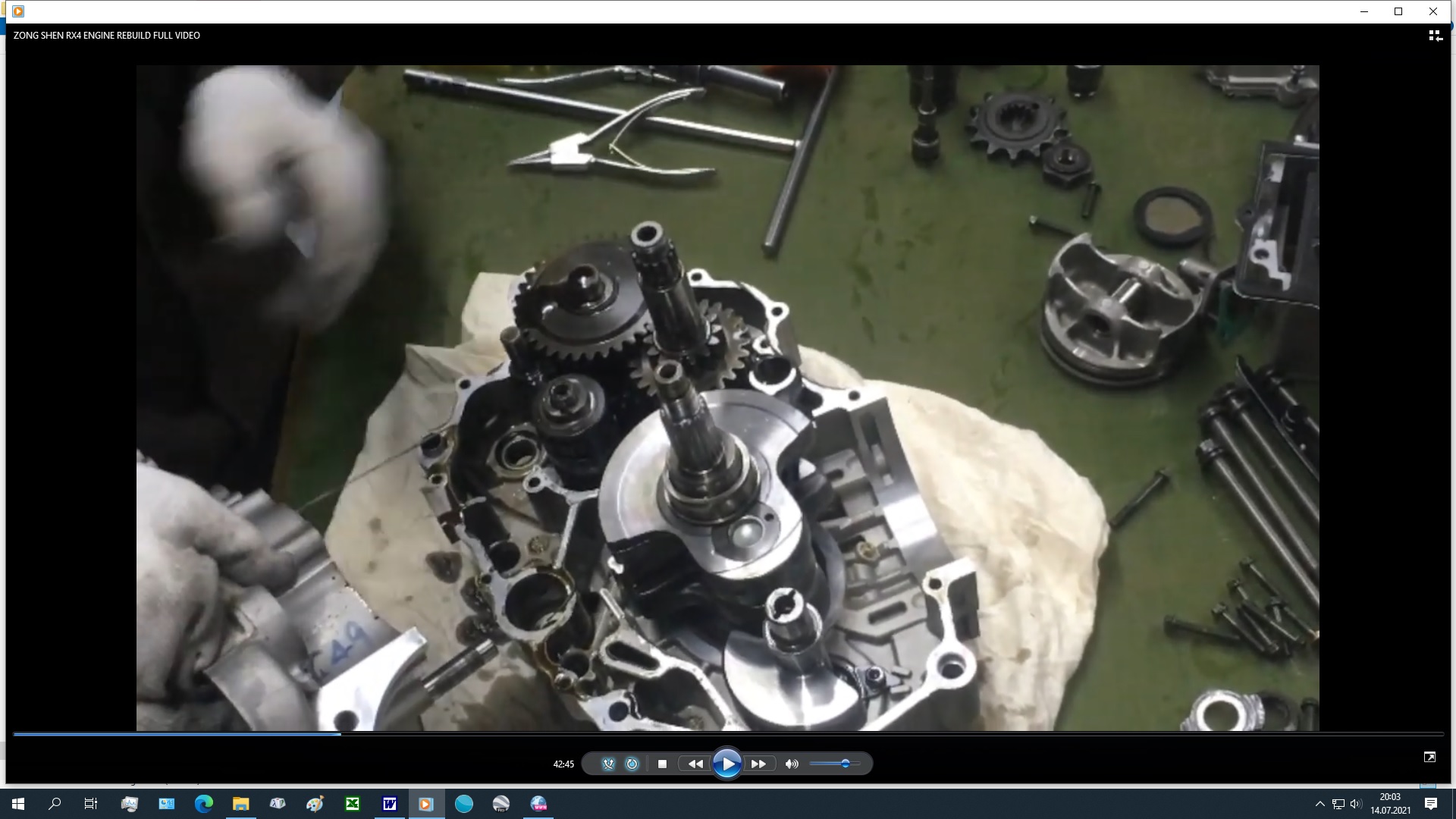This screenshot has height=819, width=1456.
Task: Switch to Library view icon
Action: tap(1435, 36)
